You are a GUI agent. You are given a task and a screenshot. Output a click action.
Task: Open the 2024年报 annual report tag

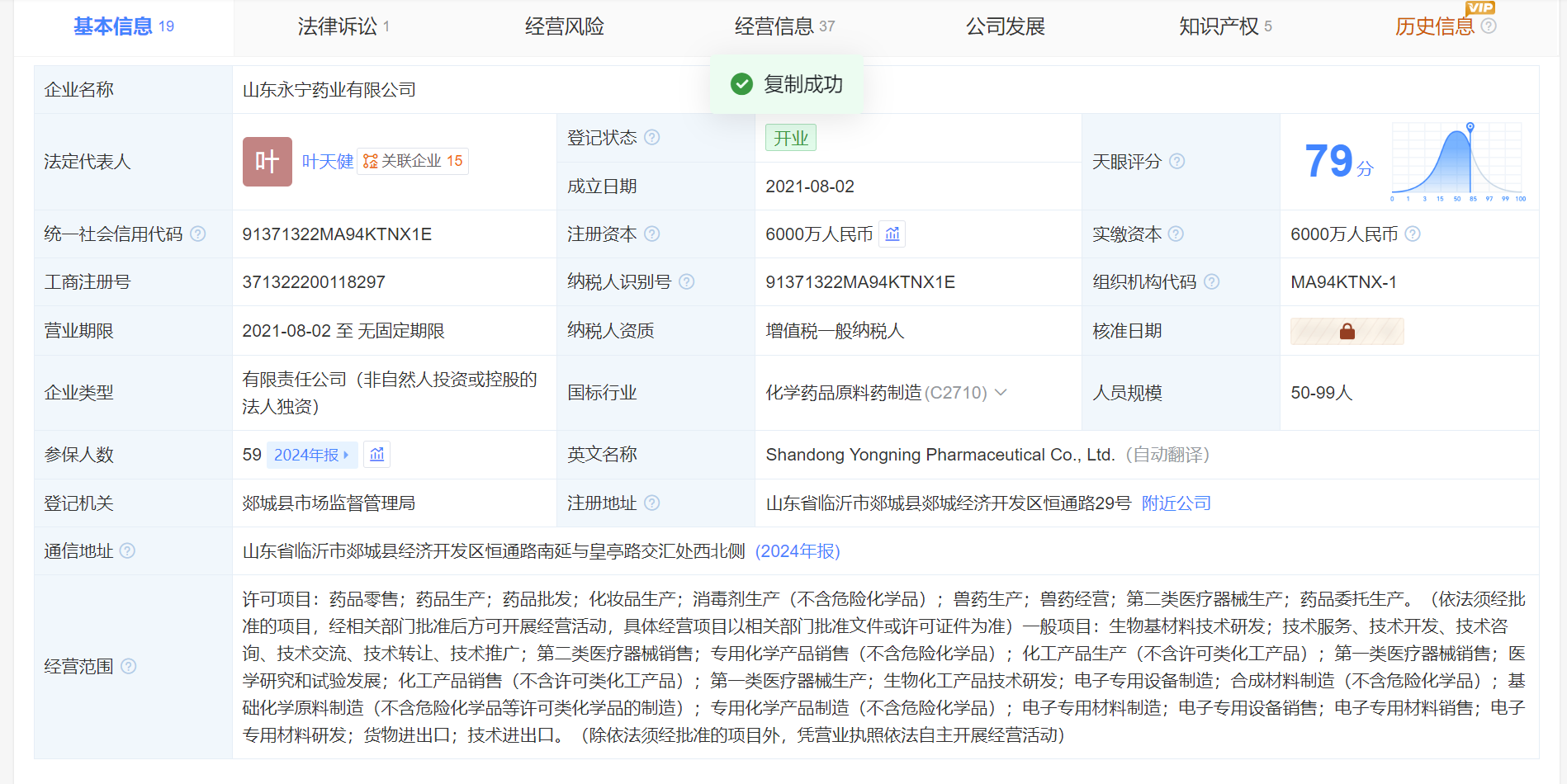click(x=312, y=455)
